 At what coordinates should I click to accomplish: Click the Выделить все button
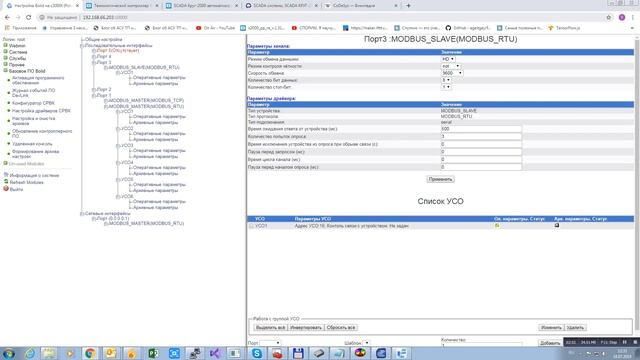(270, 327)
